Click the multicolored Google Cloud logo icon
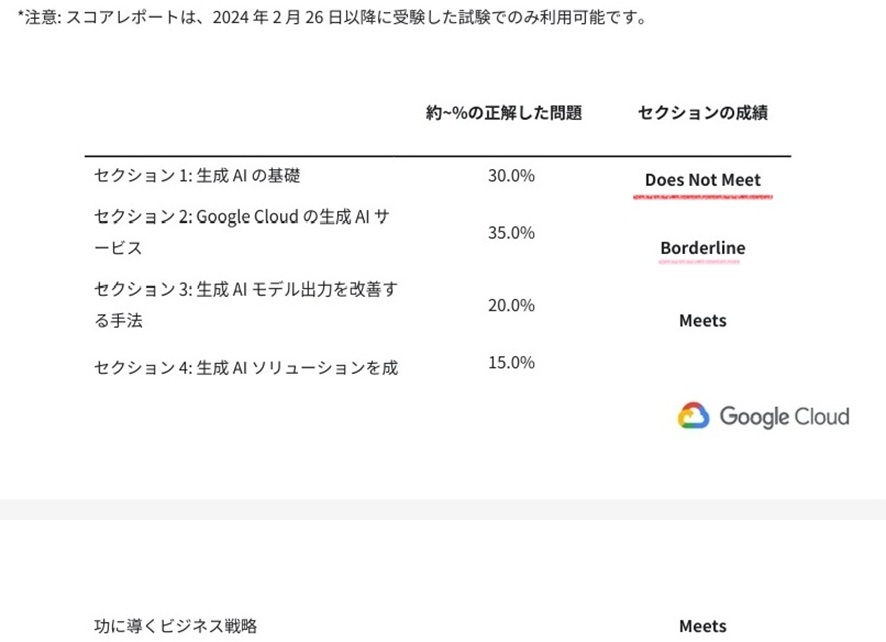Image resolution: width=886 pixels, height=642 pixels. 693,416
